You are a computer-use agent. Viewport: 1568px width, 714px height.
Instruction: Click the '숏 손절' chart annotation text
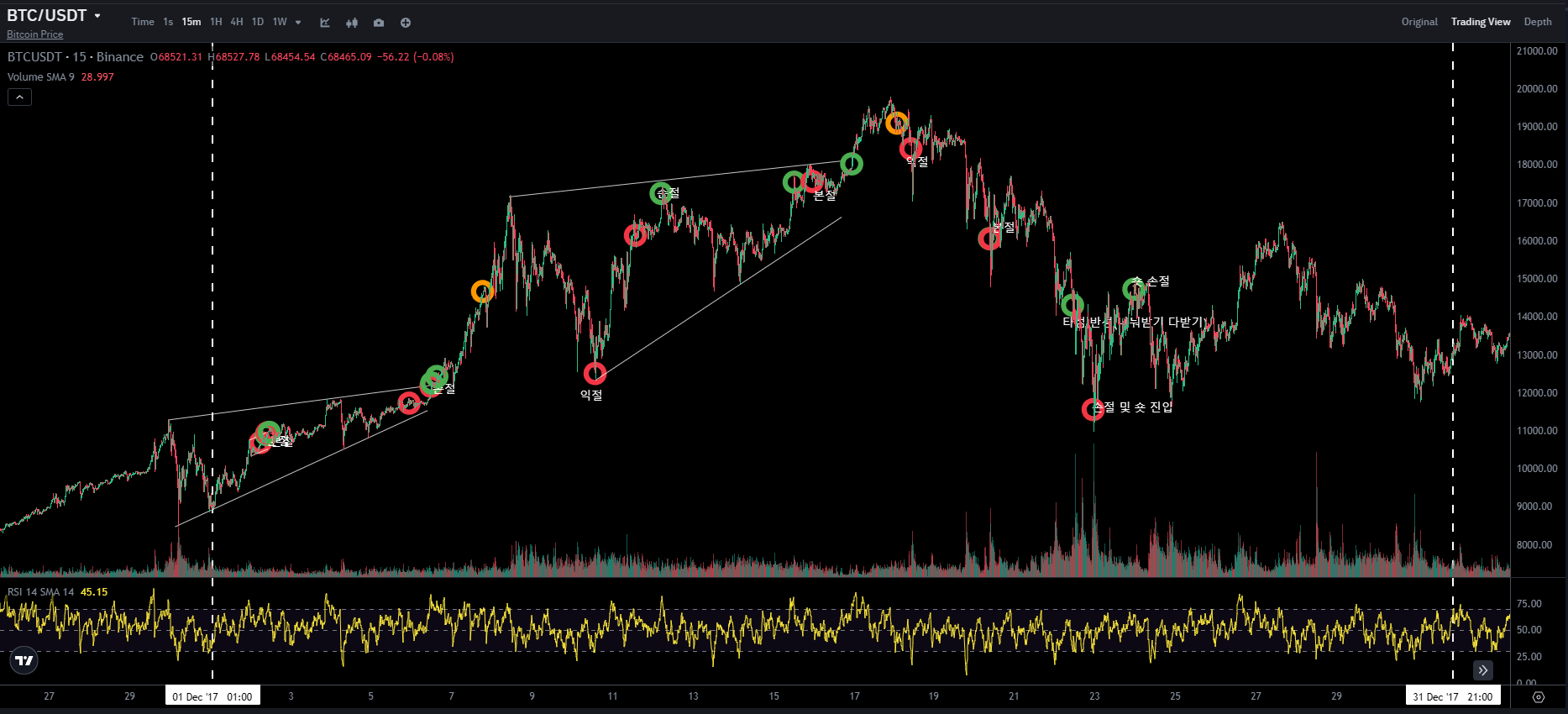[1151, 281]
